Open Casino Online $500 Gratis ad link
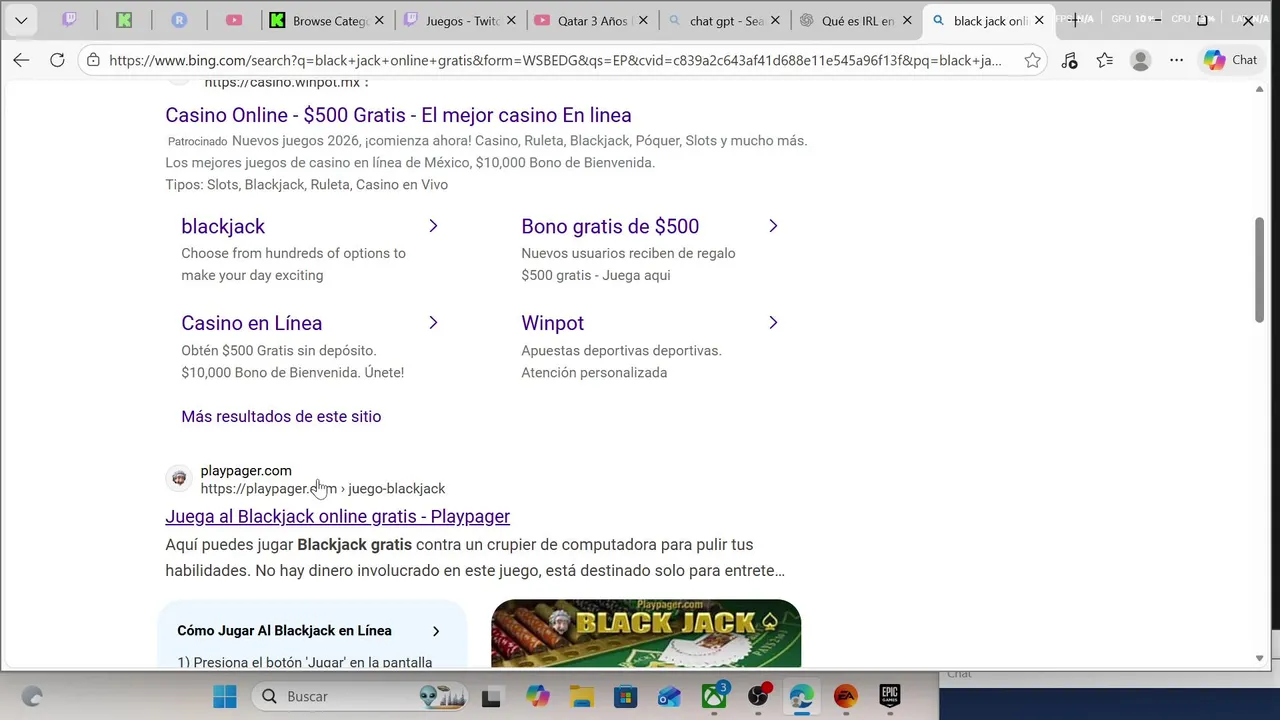Image resolution: width=1280 pixels, height=720 pixels. click(398, 115)
